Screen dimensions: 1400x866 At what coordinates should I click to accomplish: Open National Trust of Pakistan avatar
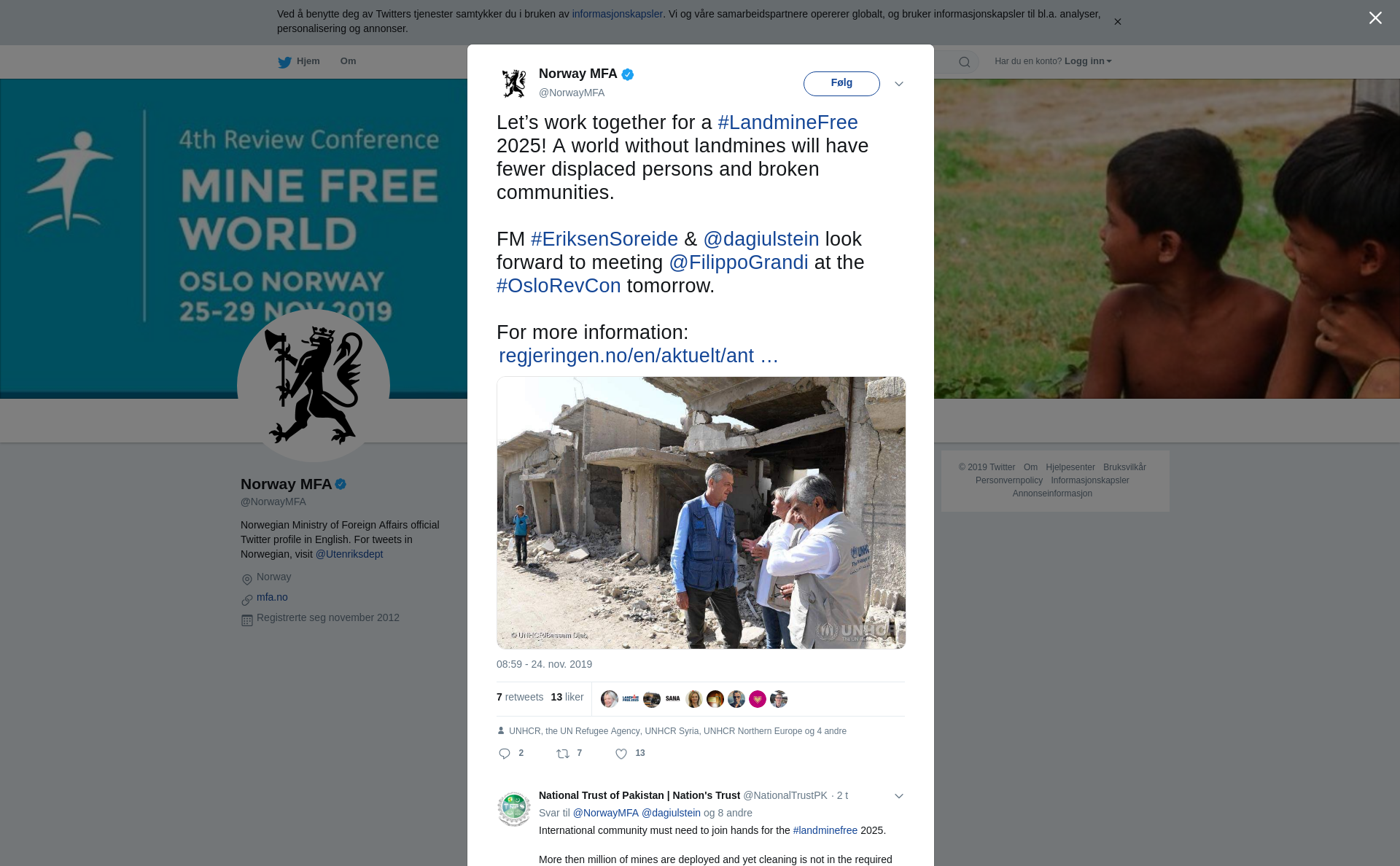[x=514, y=809]
